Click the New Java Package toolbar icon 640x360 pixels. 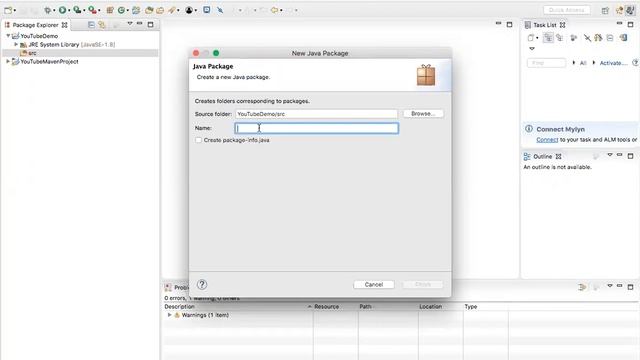[x=110, y=10]
